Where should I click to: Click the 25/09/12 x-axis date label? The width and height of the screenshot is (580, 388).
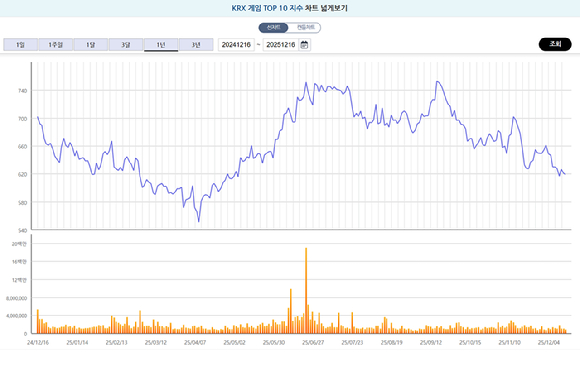(431, 343)
